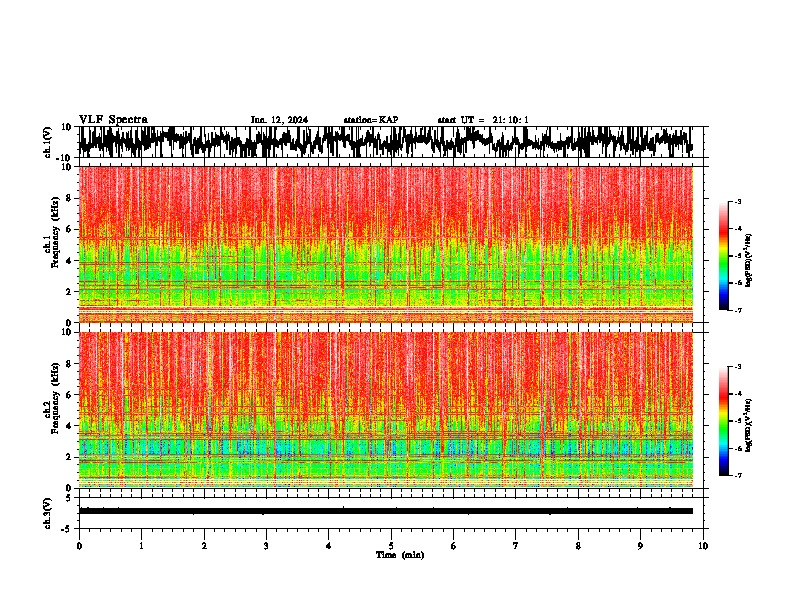Viewport: 792px width, 612px height.
Task: Click the log(PSD) label beside ch.1 color bar
Action: (x=749, y=261)
